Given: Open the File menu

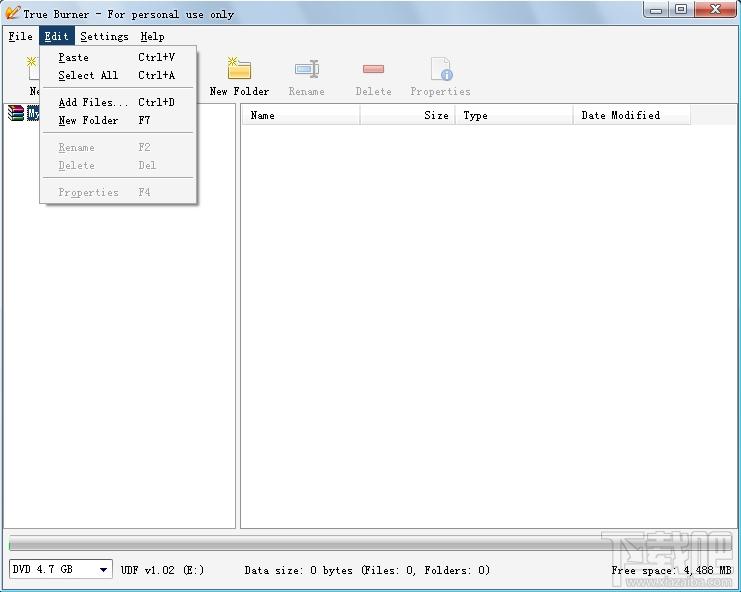Looking at the screenshot, I should point(21,36).
